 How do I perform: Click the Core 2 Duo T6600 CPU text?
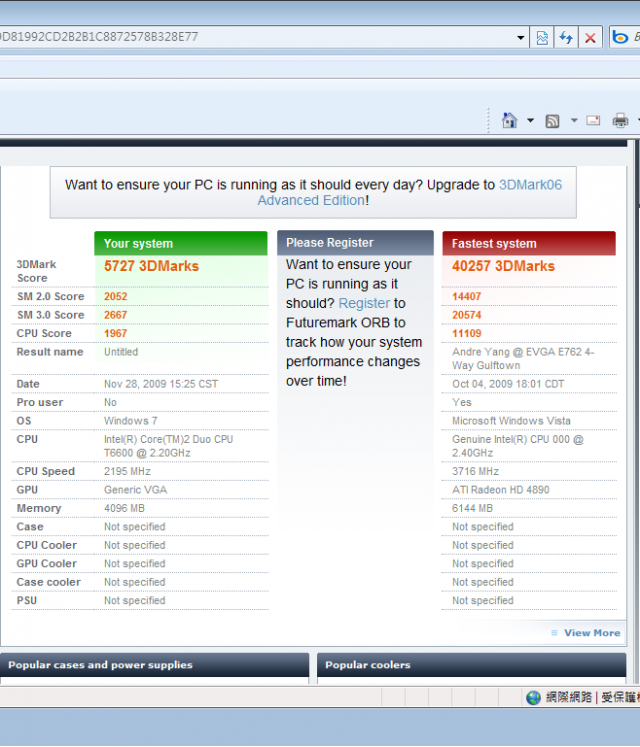pyautogui.click(x=168, y=446)
